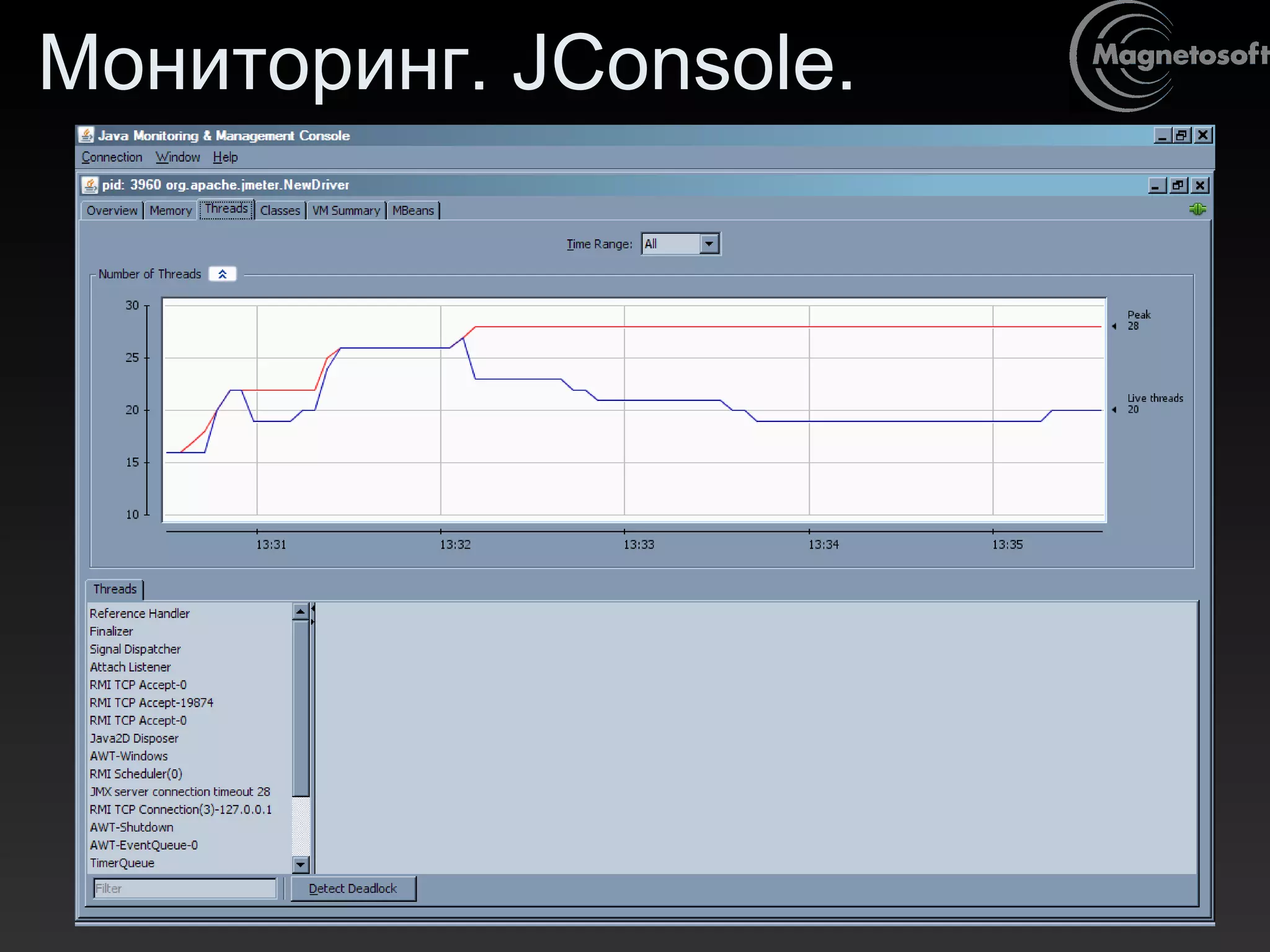
Task: Click the Peak 28 chart label
Action: pyautogui.click(x=1139, y=320)
